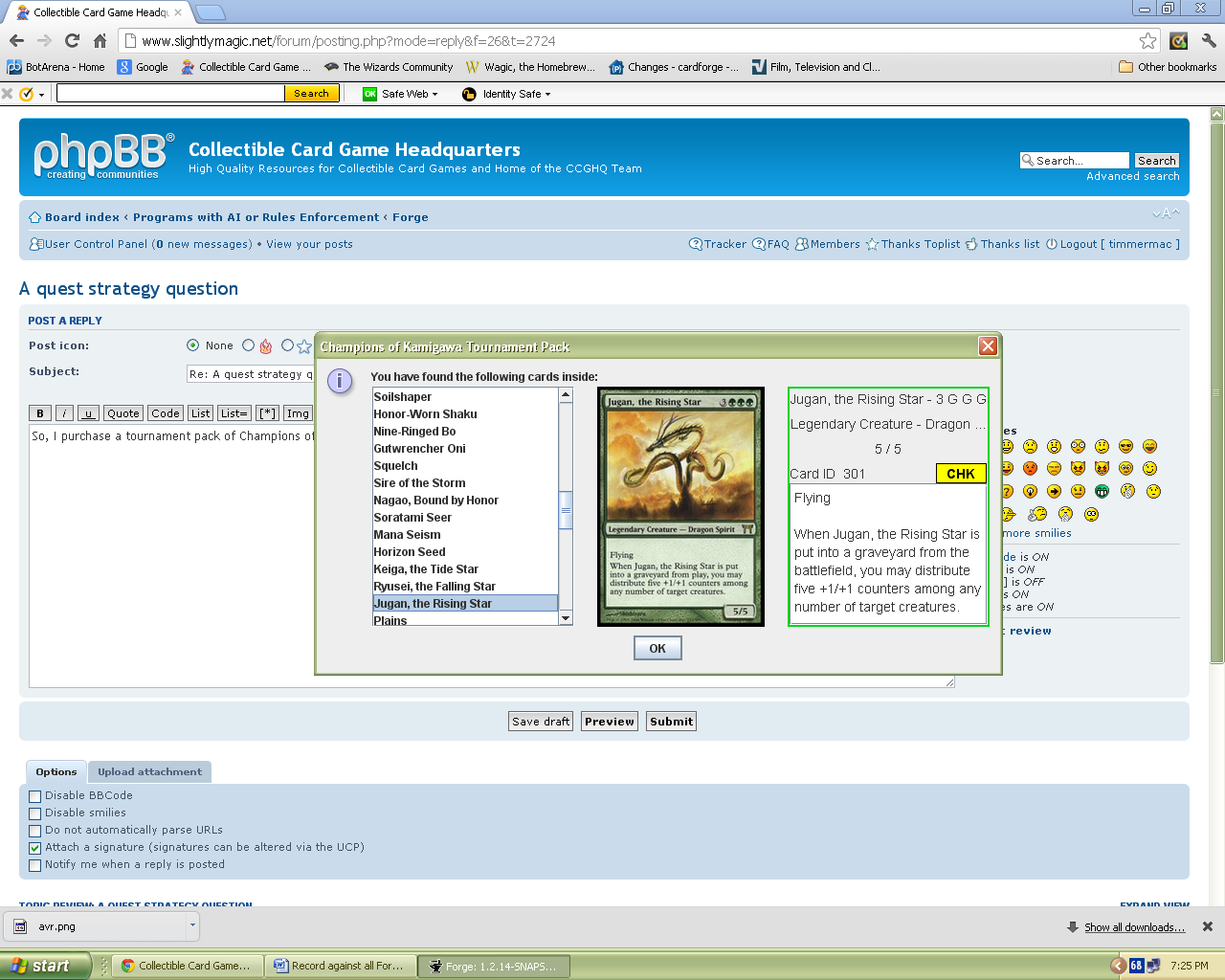The height and width of the screenshot is (980, 1225).
Task: Click card list scrollbar thumb
Action: (566, 510)
